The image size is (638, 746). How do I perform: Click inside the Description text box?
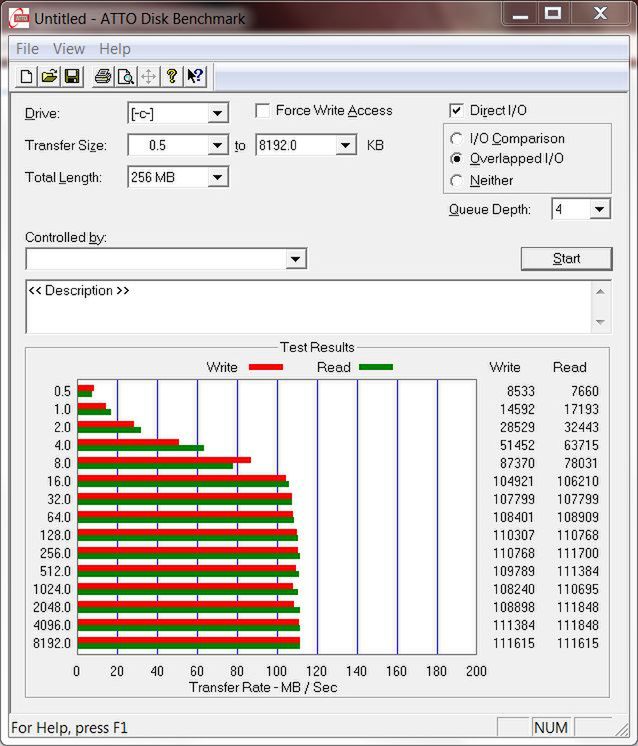point(308,307)
